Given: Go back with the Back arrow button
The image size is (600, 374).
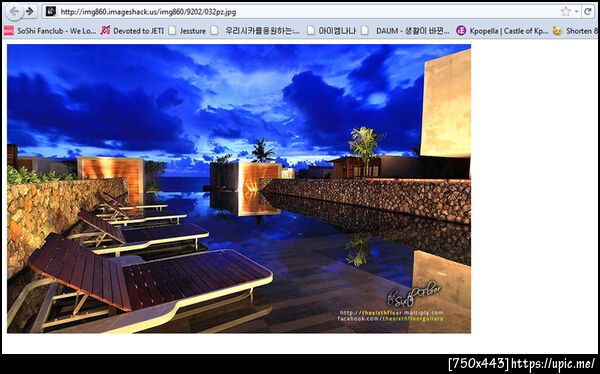Looking at the screenshot, I should pyautogui.click(x=14, y=11).
